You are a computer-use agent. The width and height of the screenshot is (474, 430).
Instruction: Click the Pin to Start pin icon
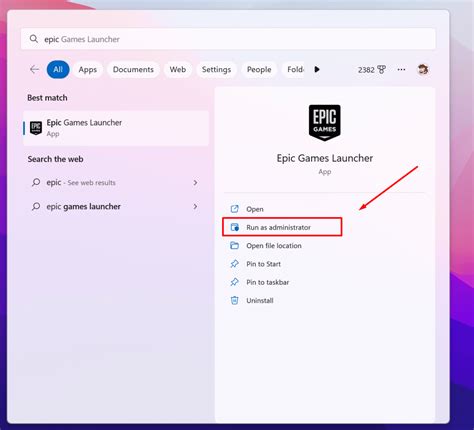pyautogui.click(x=234, y=264)
